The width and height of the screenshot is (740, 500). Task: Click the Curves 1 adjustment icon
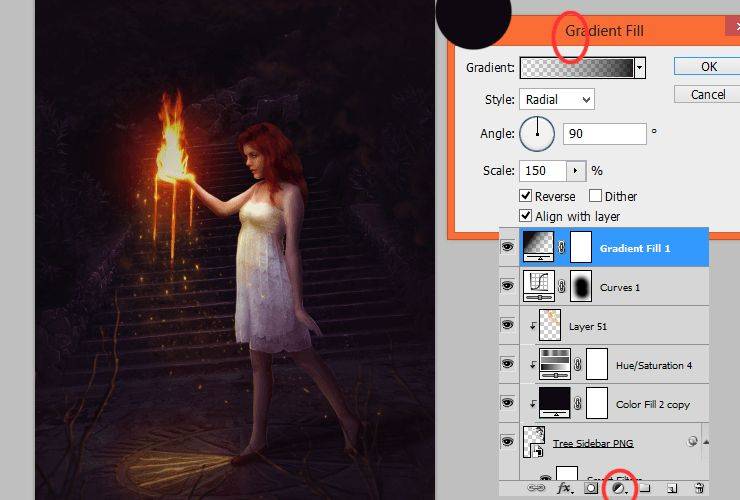tap(538, 286)
